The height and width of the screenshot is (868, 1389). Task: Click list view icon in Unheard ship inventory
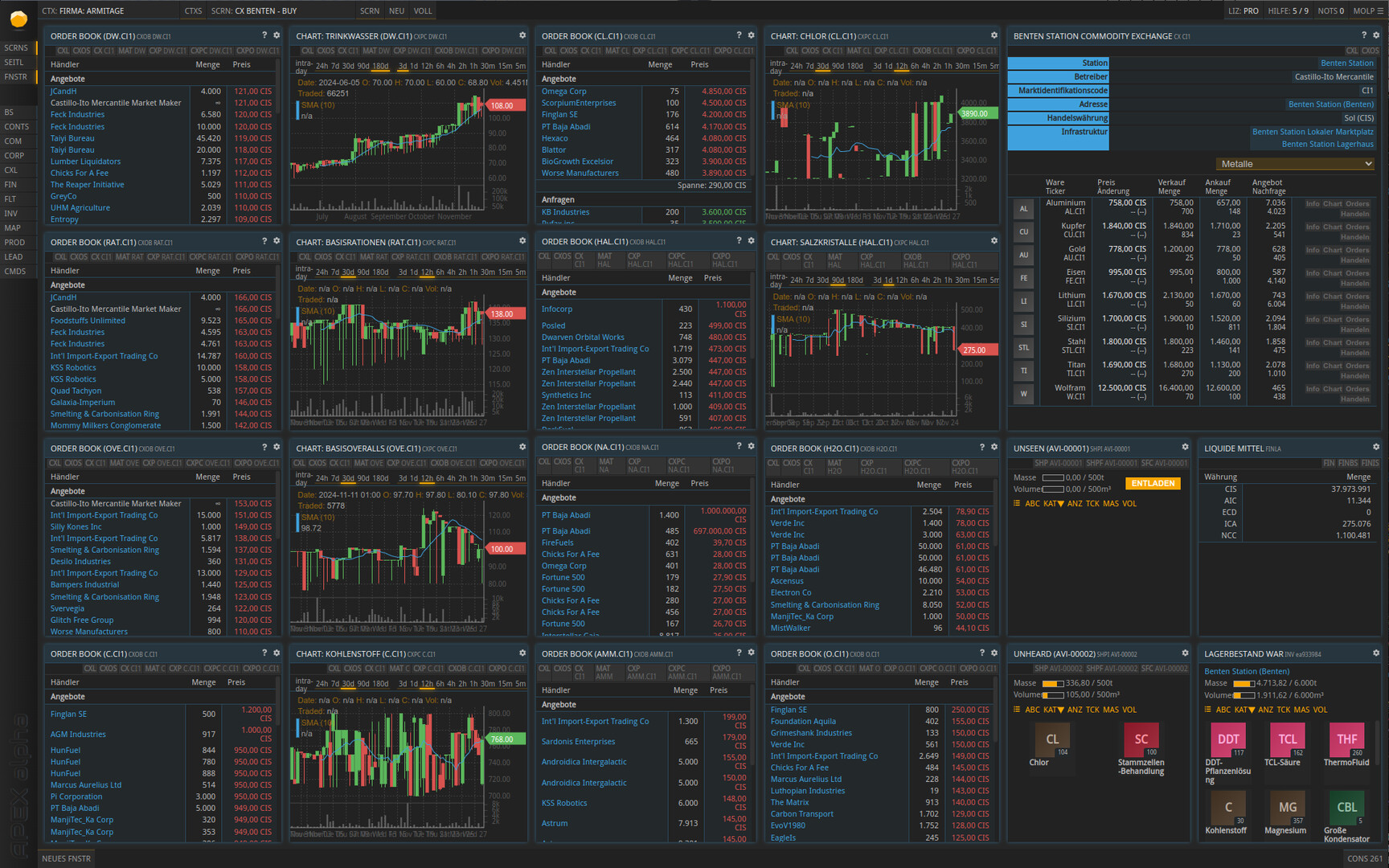1017,710
